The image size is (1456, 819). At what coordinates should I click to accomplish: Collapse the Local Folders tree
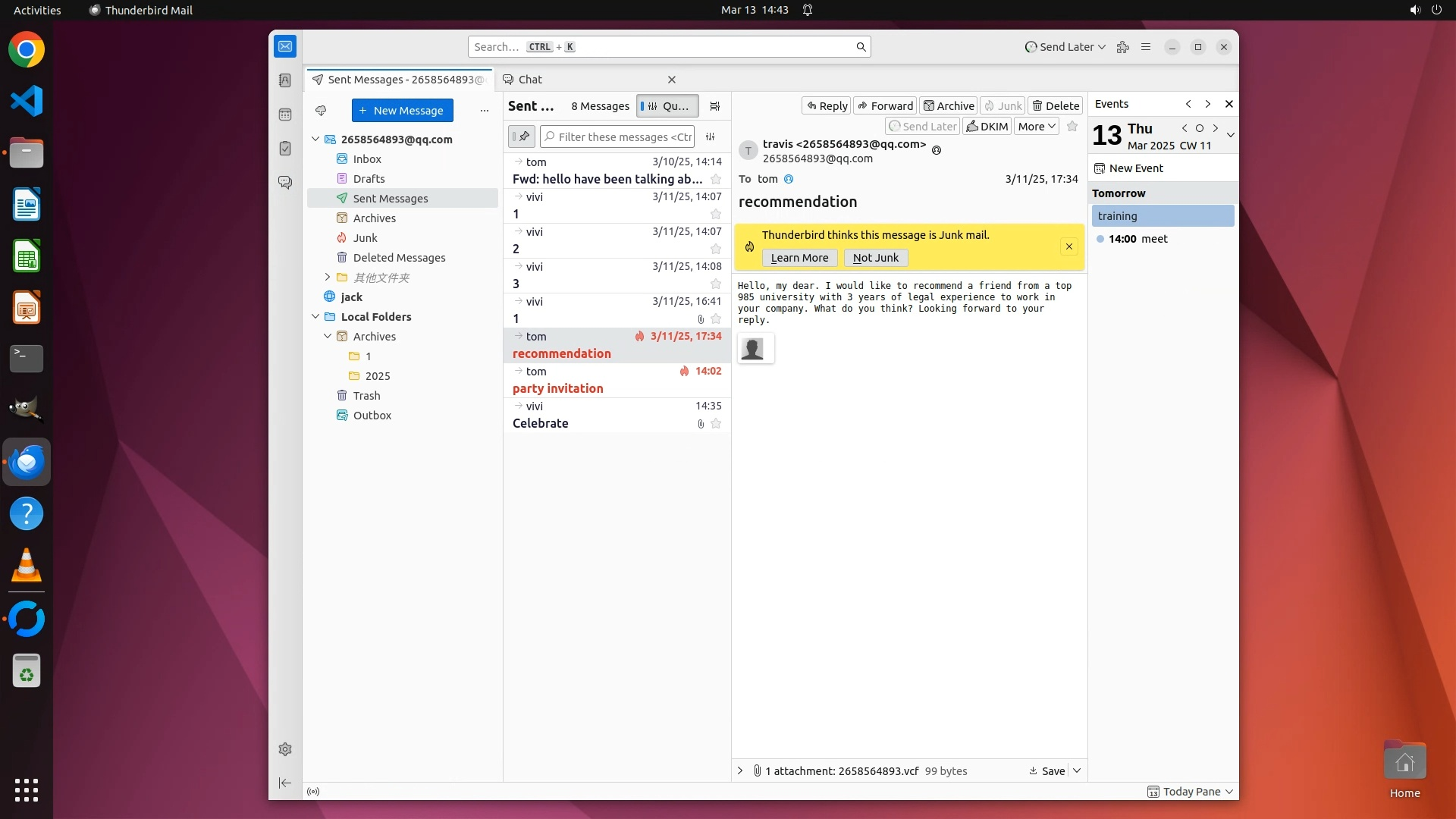pyautogui.click(x=315, y=317)
